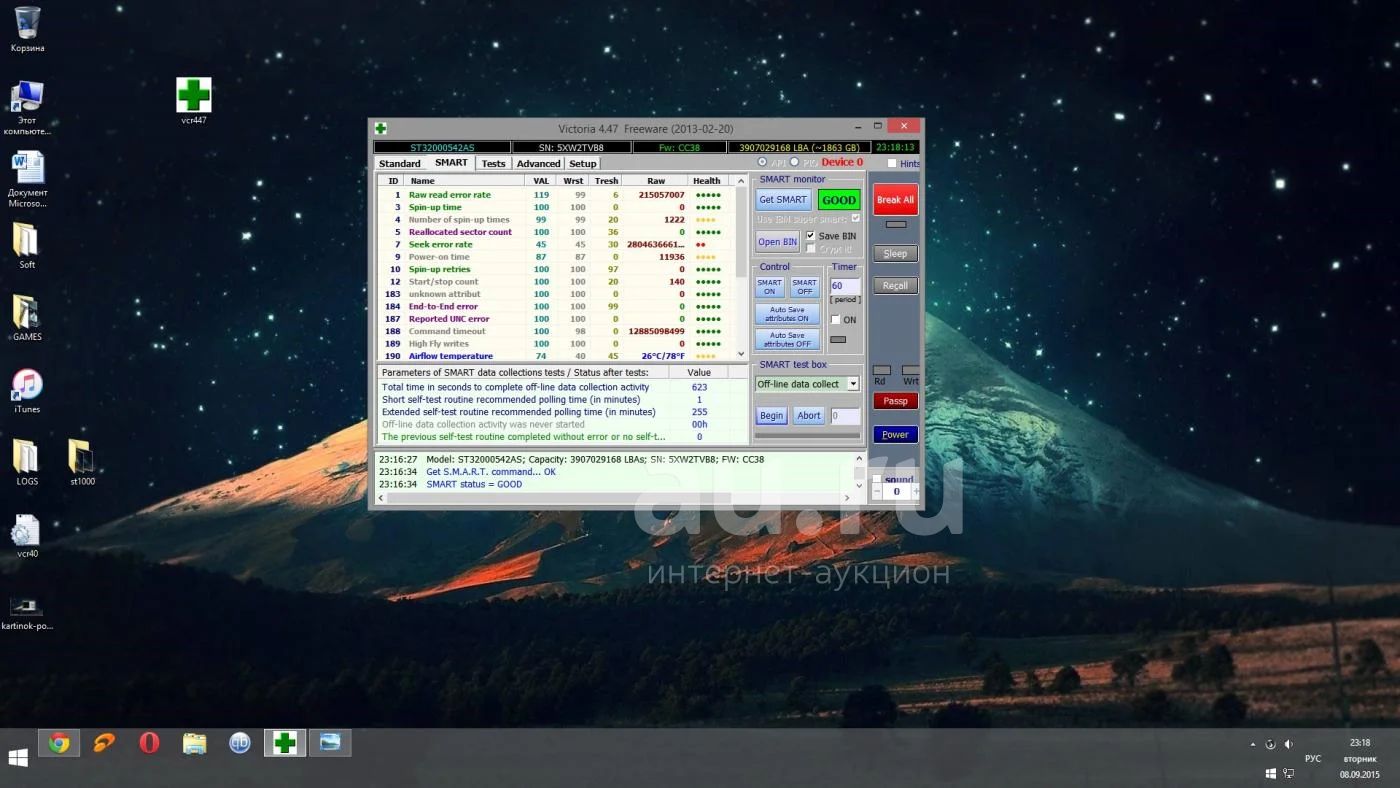Launch Google Chrome from the taskbar
Viewport: 1400px width, 788px height.
[x=59, y=743]
